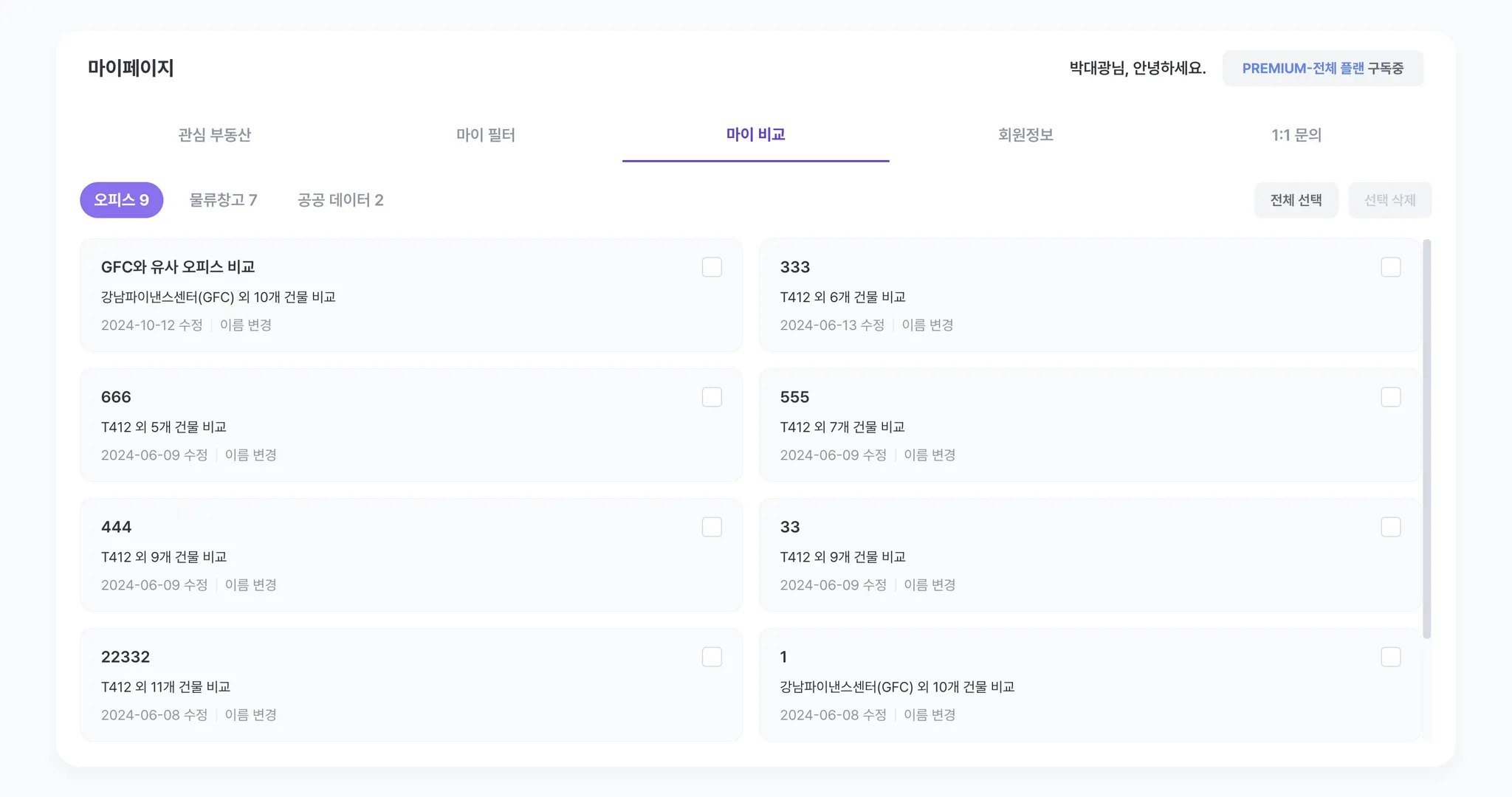The width and height of the screenshot is (1512, 797).
Task: Open the 관심 부동산 tab
Action: coord(215,135)
